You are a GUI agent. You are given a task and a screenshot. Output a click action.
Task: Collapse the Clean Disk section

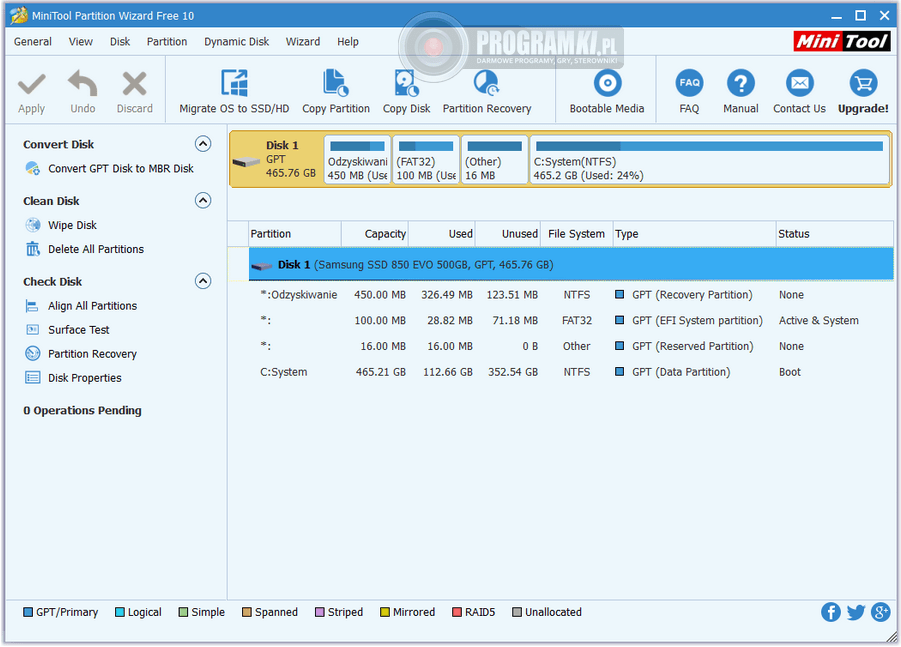203,201
